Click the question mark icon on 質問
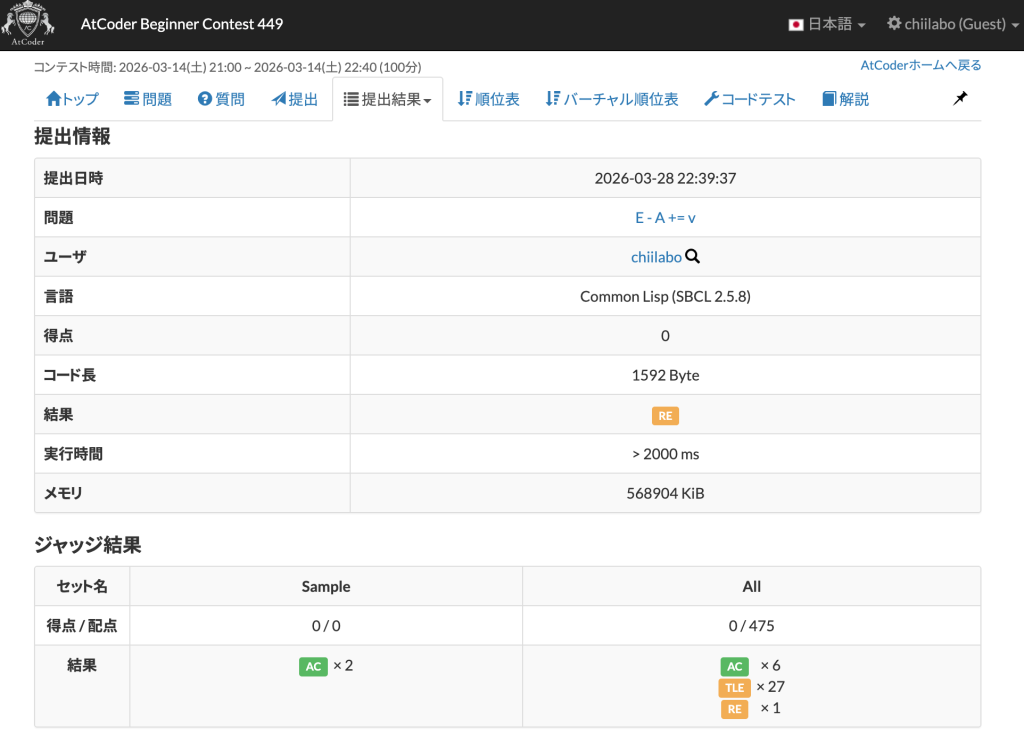 coord(205,99)
